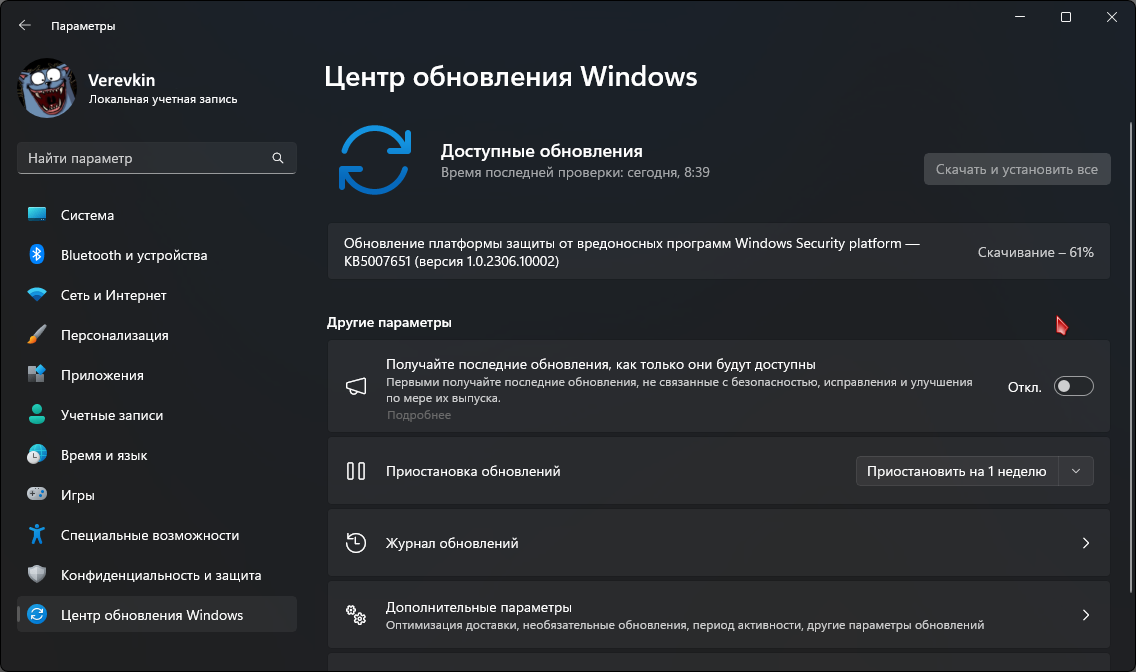Screen dimensions: 1136x672
Task: Select Учетные записи in sidebar
Action: pyautogui.click(x=156, y=415)
